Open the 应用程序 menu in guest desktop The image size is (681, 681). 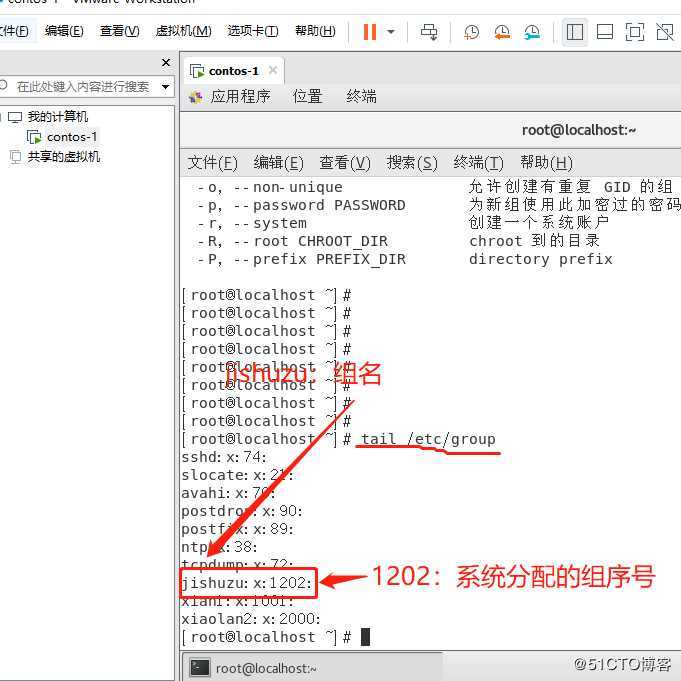click(x=241, y=96)
